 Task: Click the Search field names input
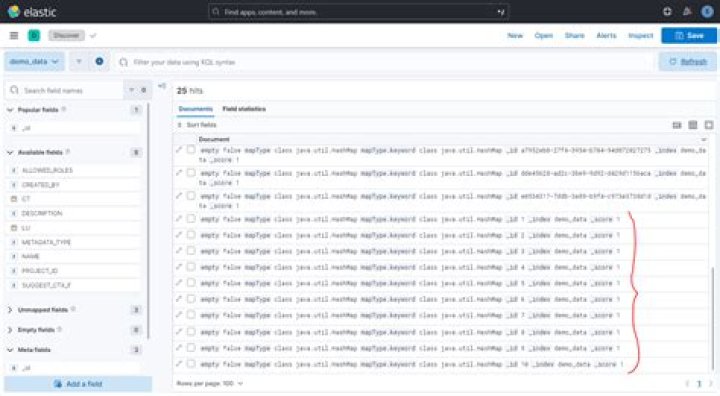pos(64,91)
